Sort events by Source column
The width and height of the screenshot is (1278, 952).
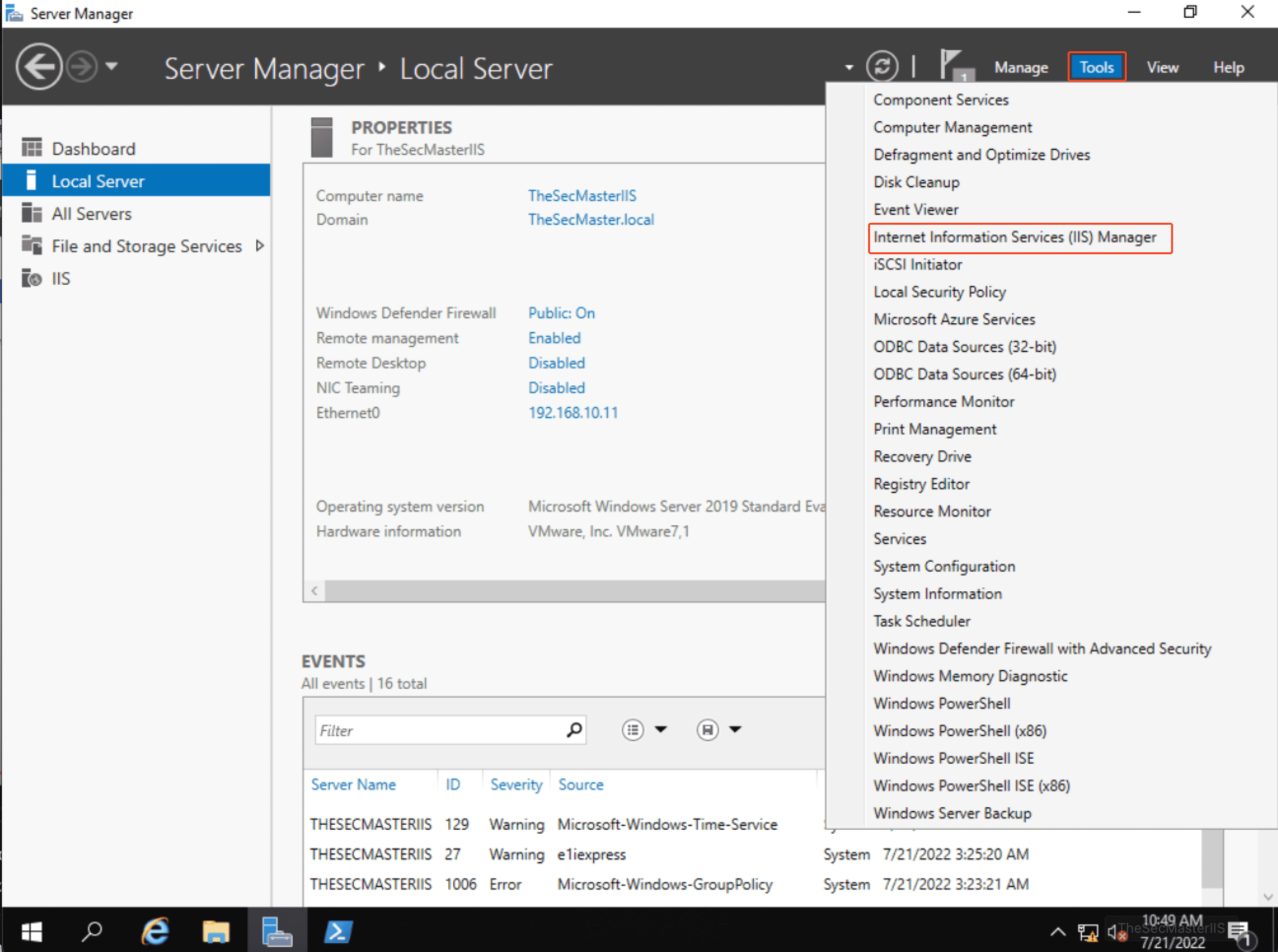[581, 784]
